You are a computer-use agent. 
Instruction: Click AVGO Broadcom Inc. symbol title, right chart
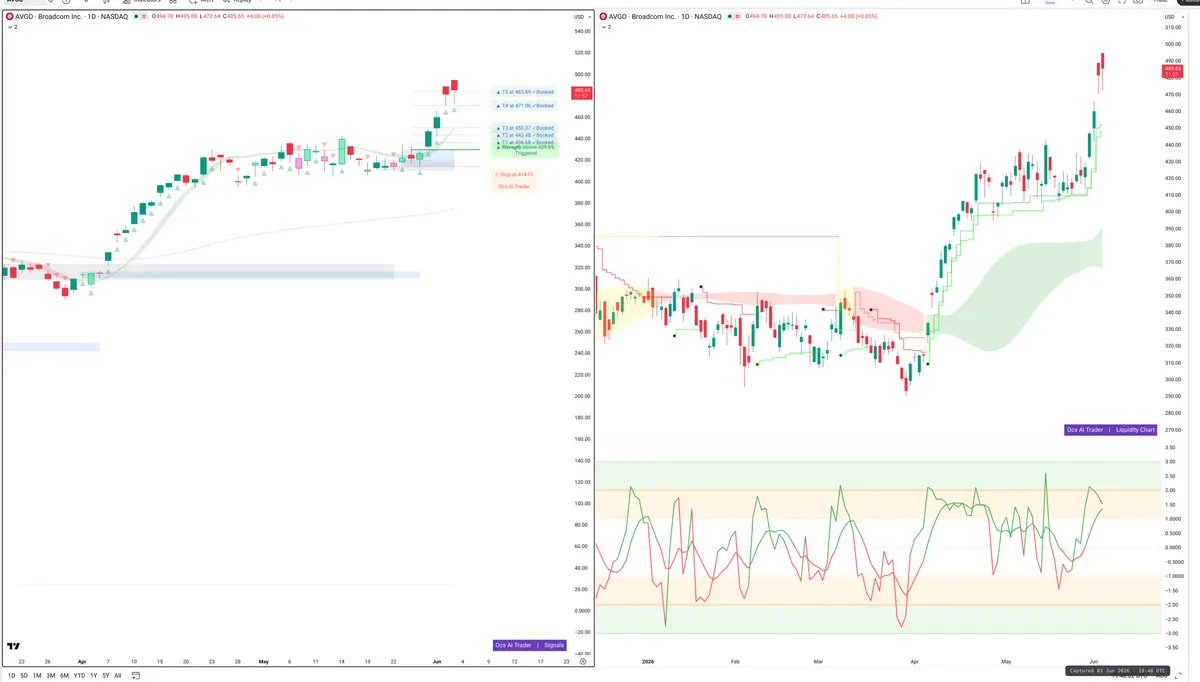coord(666,17)
